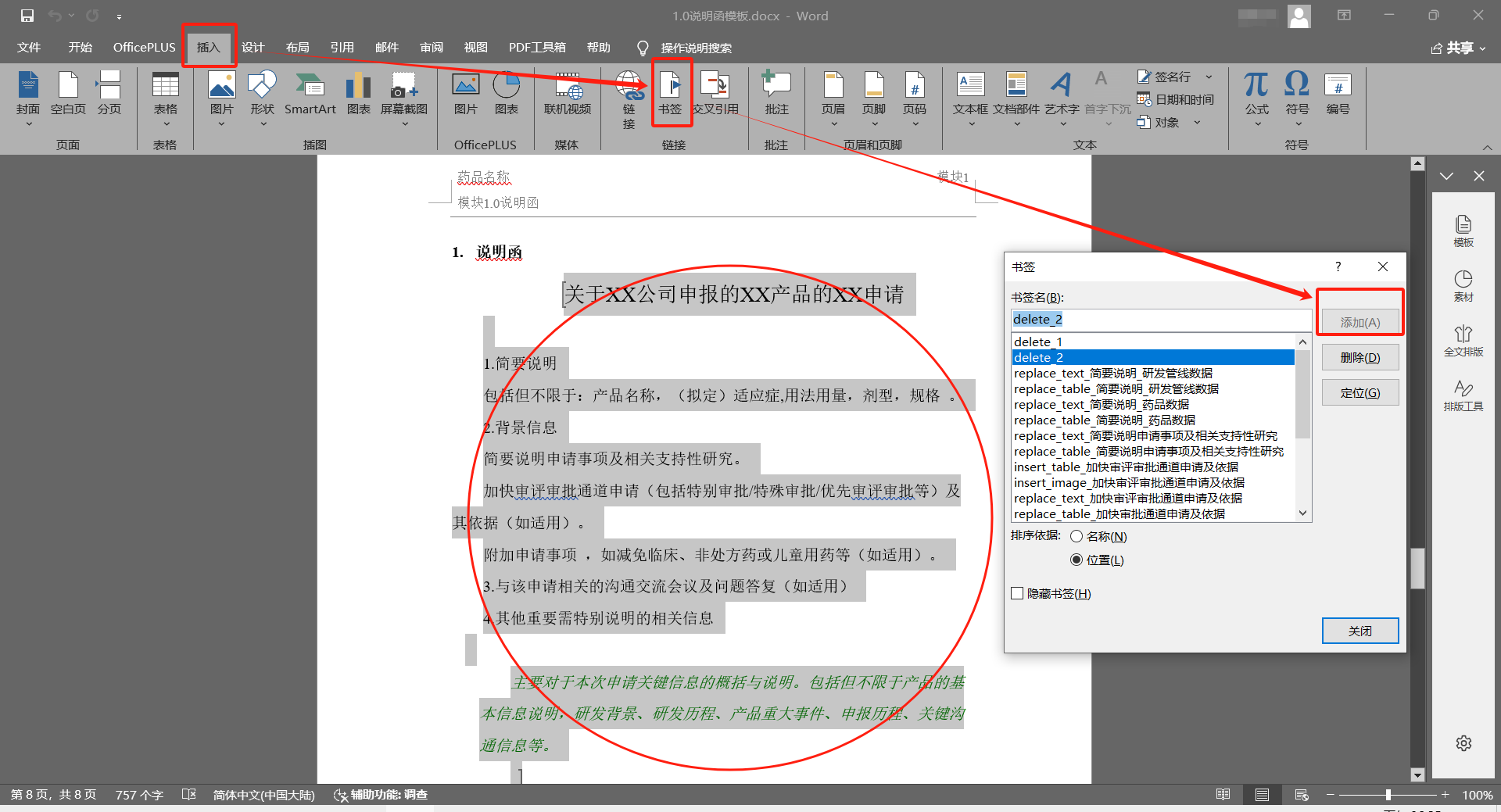Click the OfficePLUS chart (图表) icon

pyautogui.click(x=507, y=94)
